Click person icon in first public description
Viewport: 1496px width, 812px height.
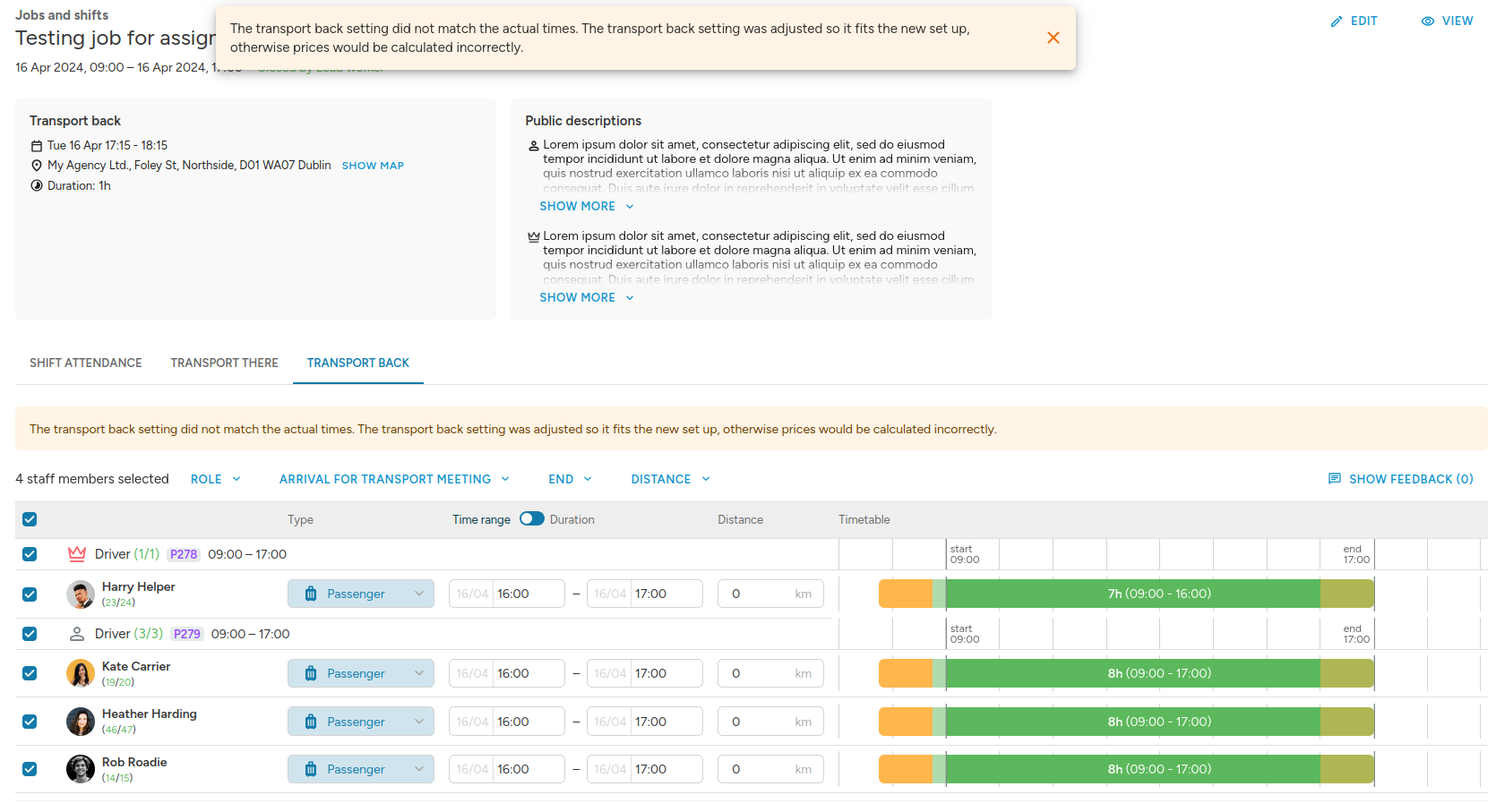pyautogui.click(x=534, y=145)
